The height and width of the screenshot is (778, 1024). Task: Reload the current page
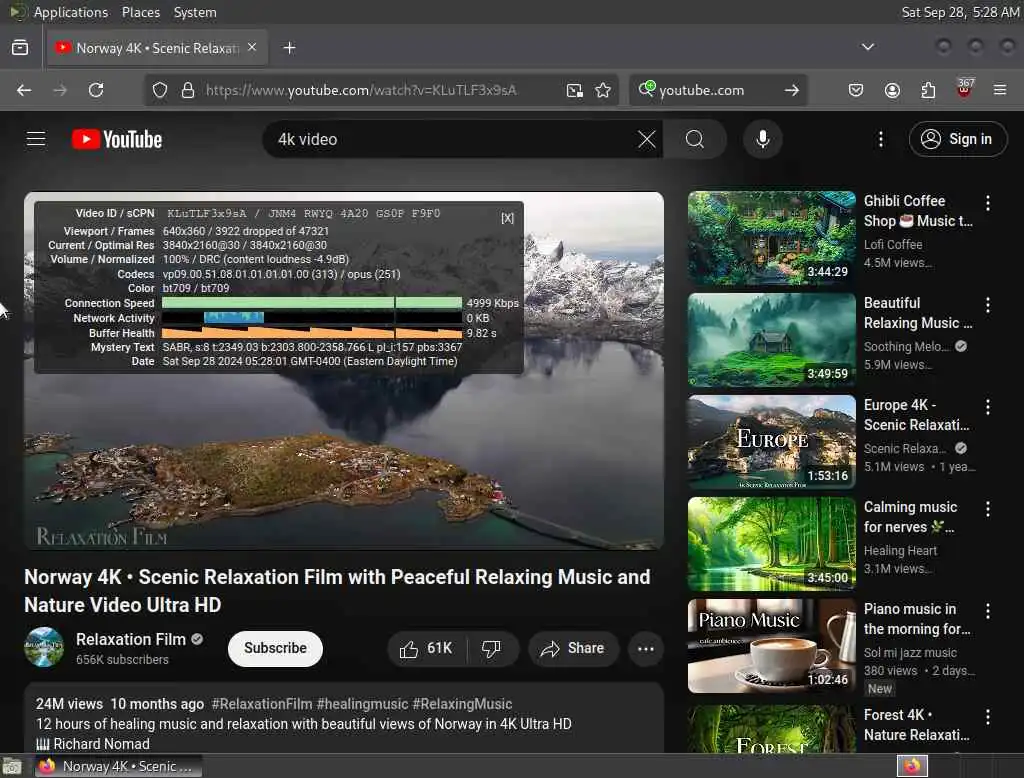click(96, 90)
